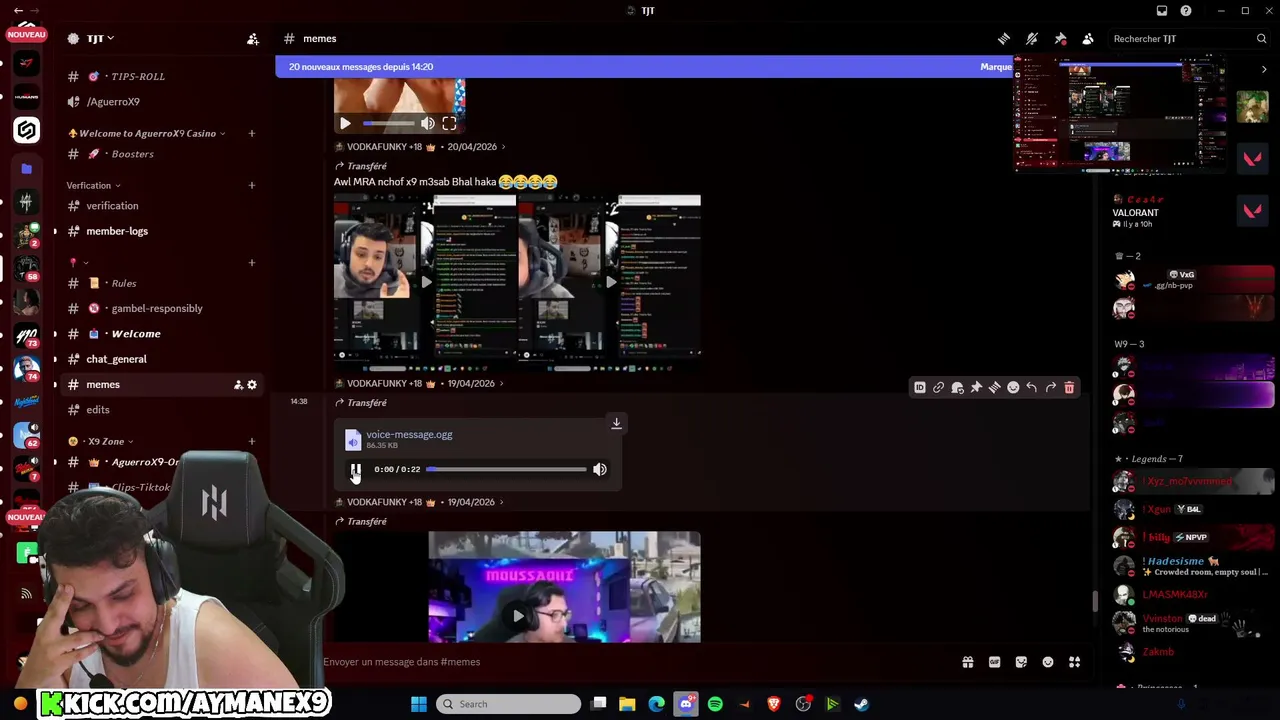Click the Windows taskbar Search box
Image resolution: width=1280 pixels, height=720 pixels.
click(509, 704)
